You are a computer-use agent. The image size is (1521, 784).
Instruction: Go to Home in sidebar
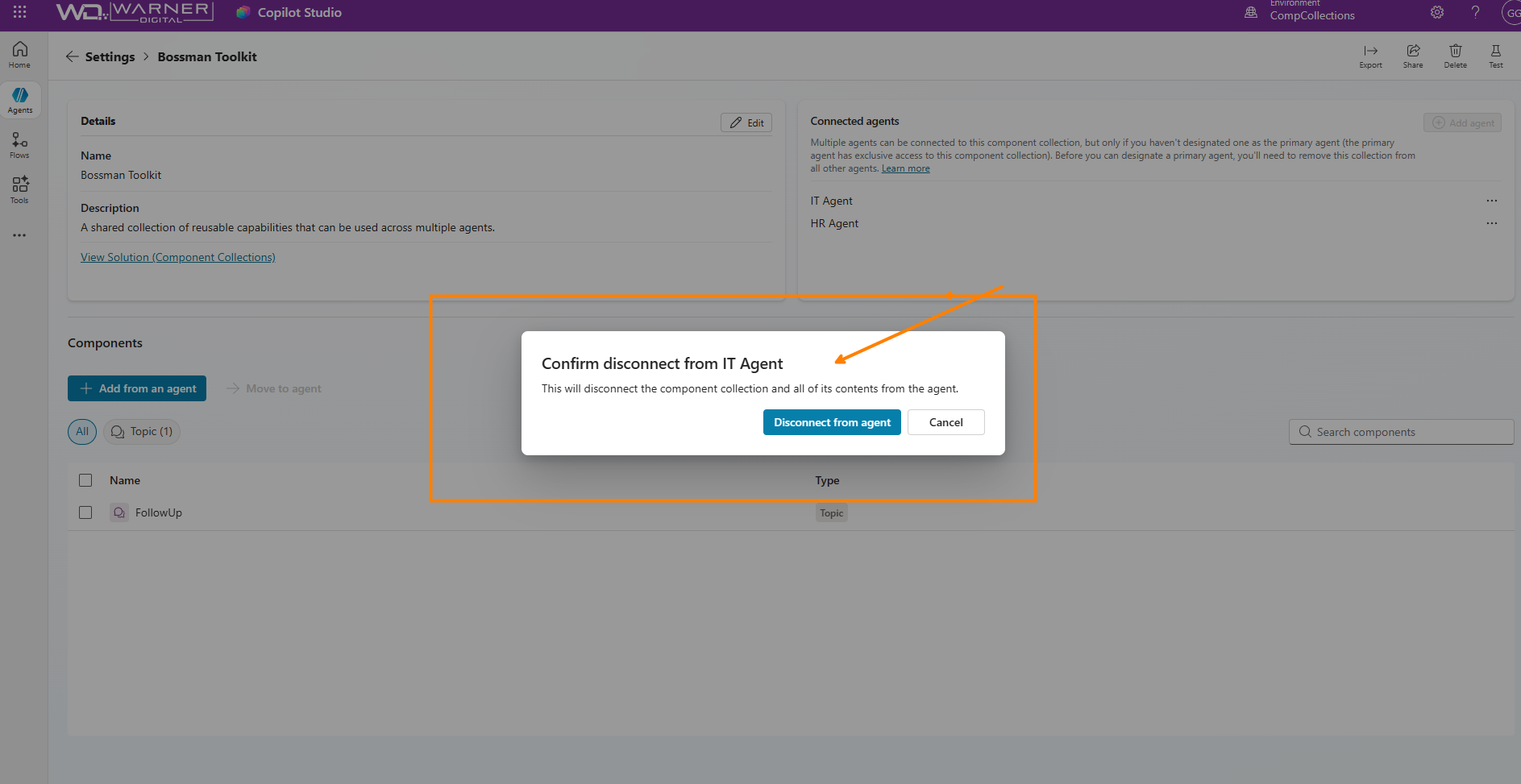coord(20,55)
